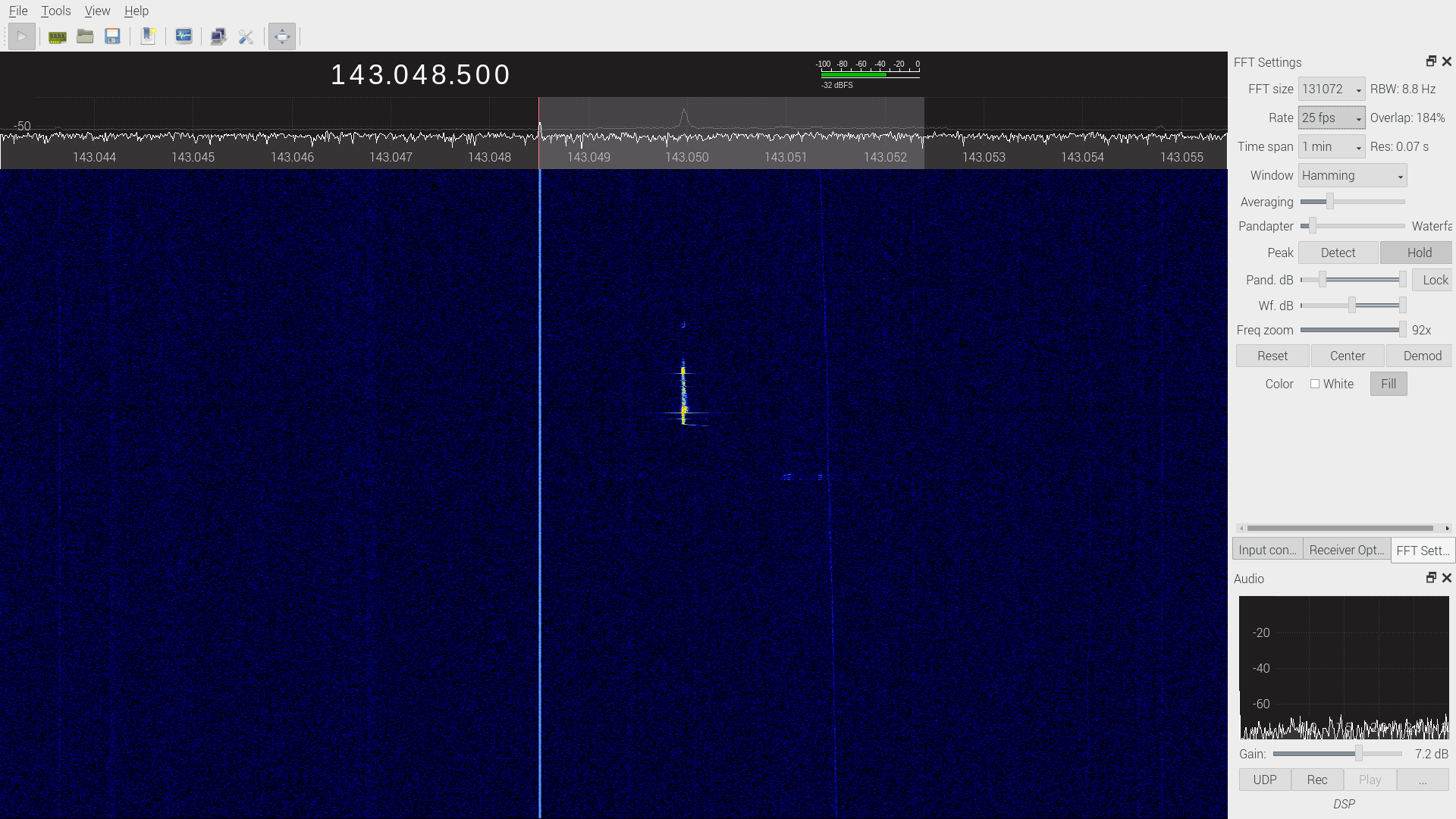Toggle full screen mode arrows icon
This screenshot has width=1456, height=819.
point(281,36)
